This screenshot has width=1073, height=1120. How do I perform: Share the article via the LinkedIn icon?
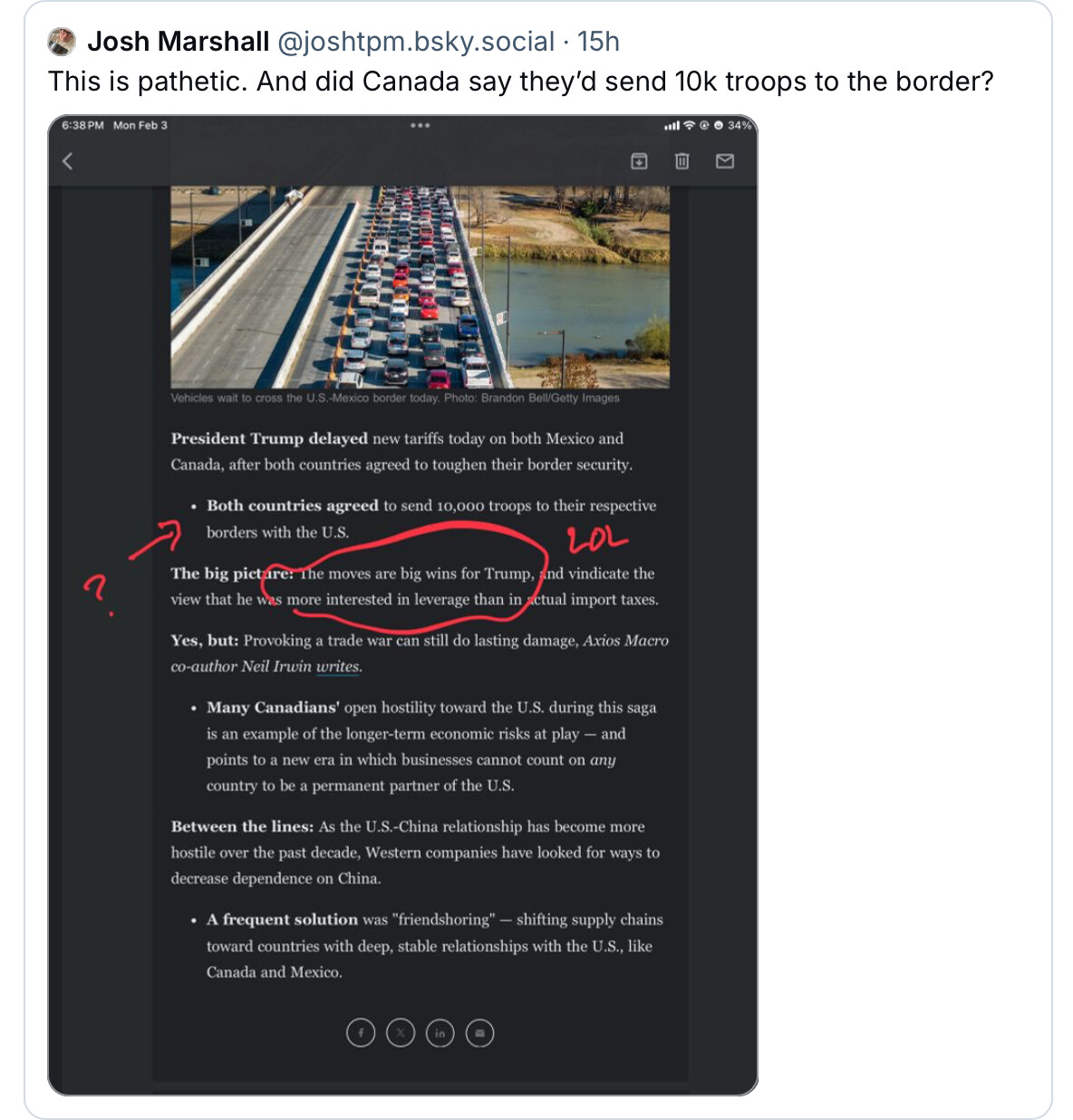pos(440,1033)
